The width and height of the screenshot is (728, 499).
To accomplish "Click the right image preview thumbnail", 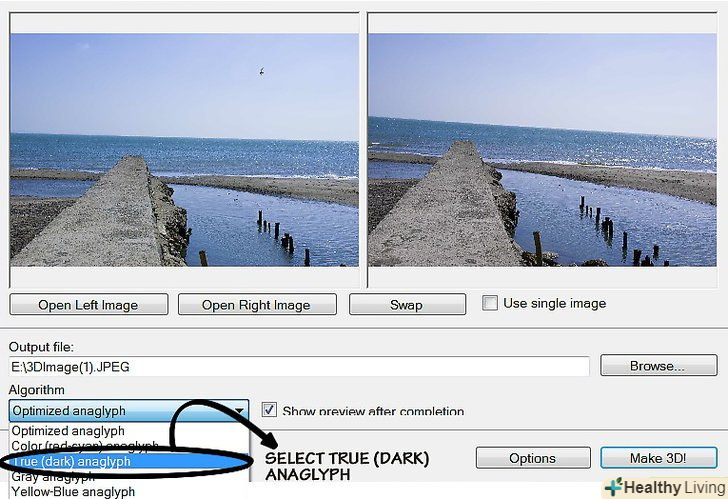I will point(542,150).
